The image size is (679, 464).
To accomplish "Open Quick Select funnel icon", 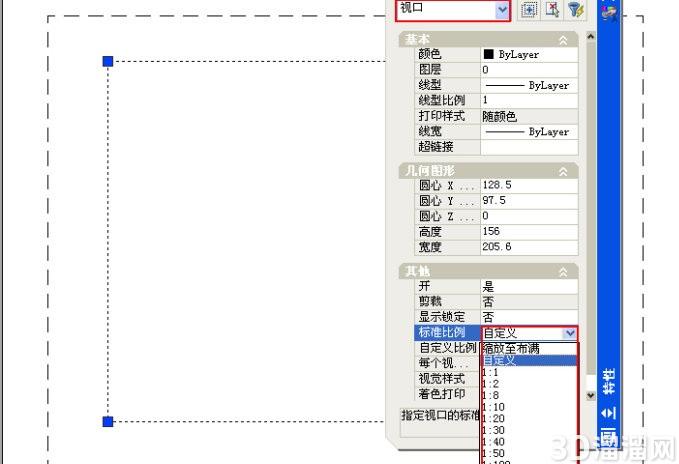I will coord(576,10).
